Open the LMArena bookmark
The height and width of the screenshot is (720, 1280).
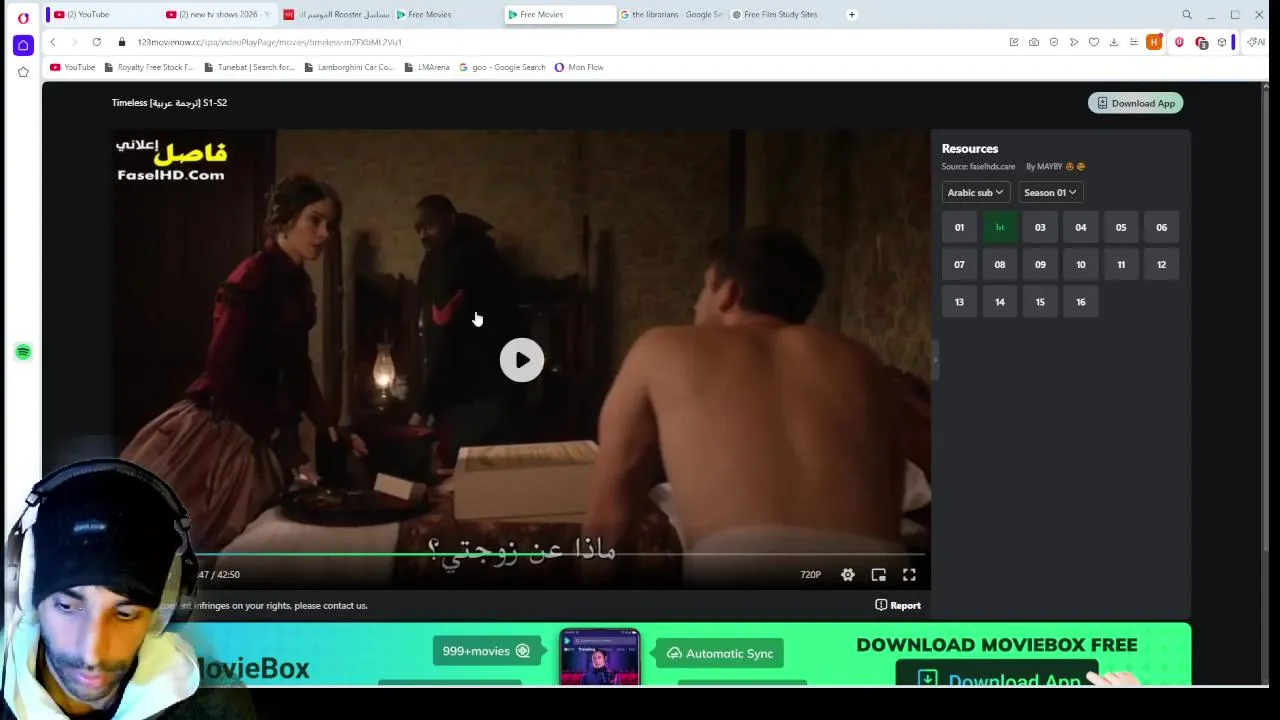pos(427,67)
